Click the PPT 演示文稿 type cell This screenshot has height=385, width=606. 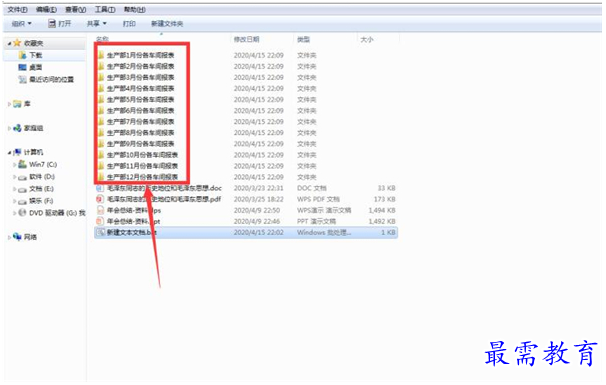click(x=316, y=221)
